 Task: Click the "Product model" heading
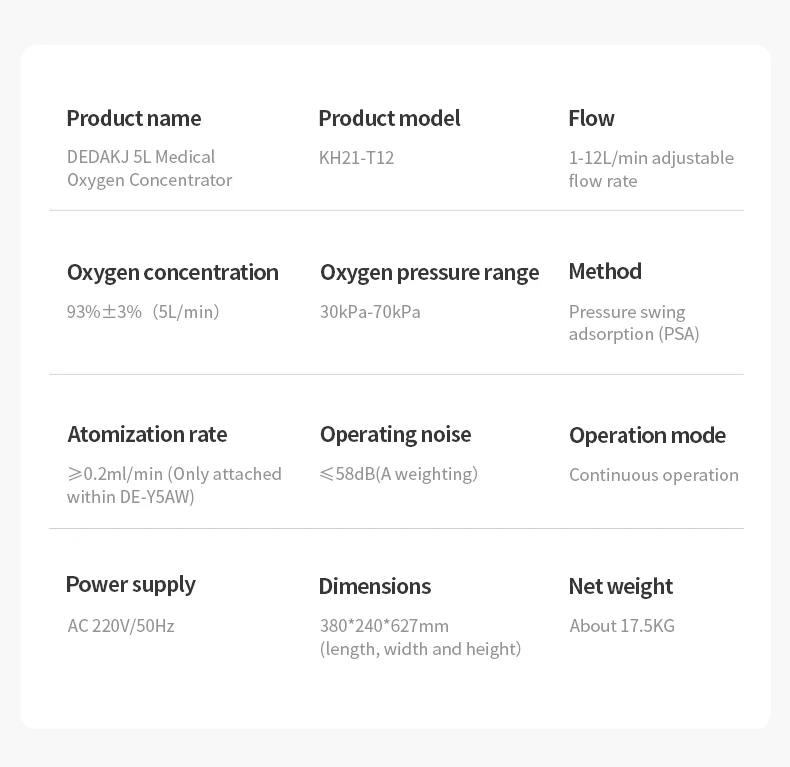point(389,118)
